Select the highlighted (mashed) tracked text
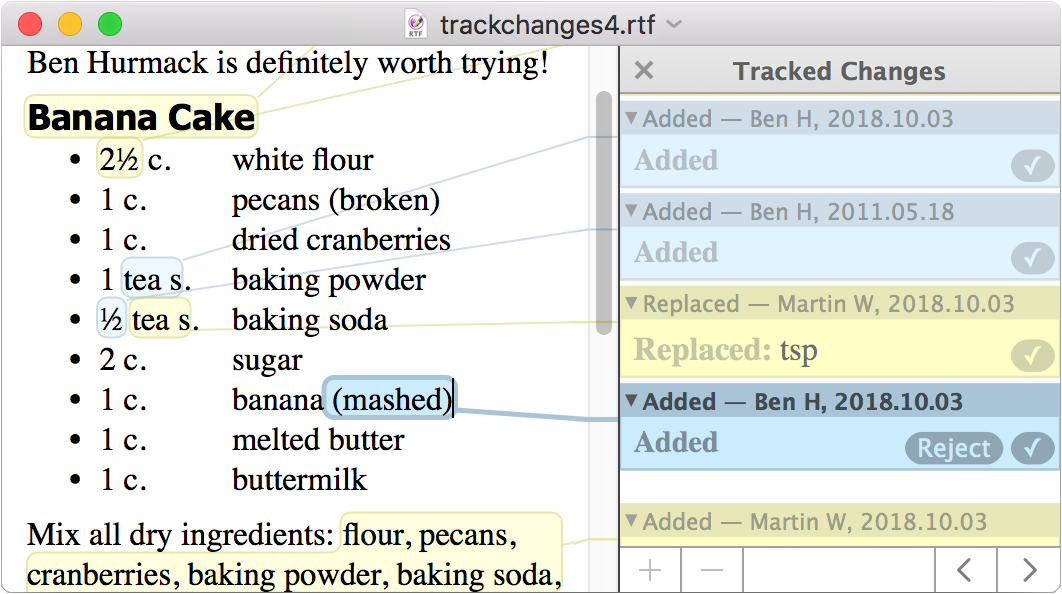The height and width of the screenshot is (594, 1062). 391,400
